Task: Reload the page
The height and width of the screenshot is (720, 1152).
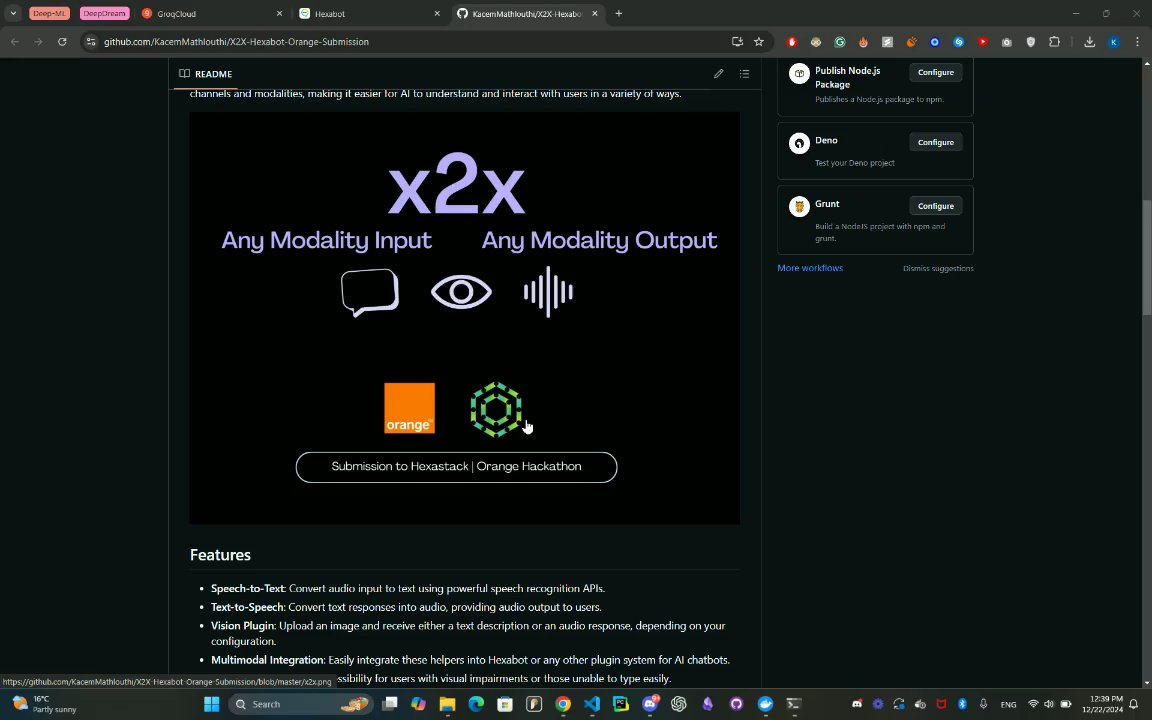Action: click(62, 42)
